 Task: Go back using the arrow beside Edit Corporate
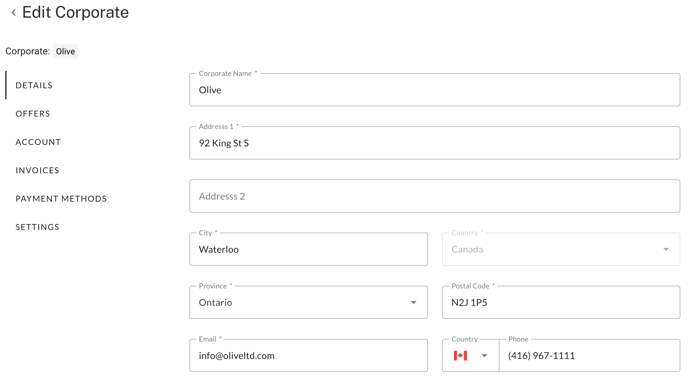(x=13, y=13)
